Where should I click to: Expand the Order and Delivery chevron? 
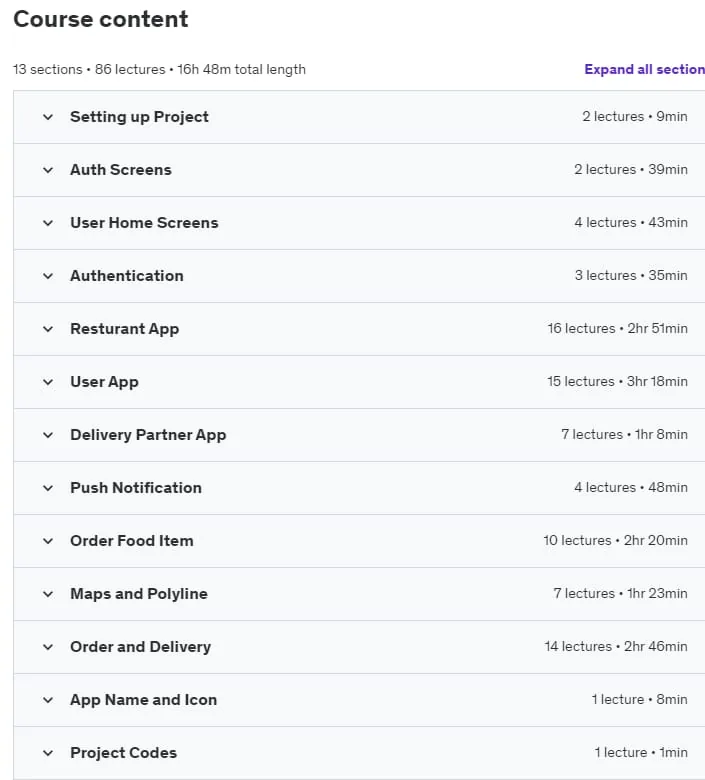(48, 647)
